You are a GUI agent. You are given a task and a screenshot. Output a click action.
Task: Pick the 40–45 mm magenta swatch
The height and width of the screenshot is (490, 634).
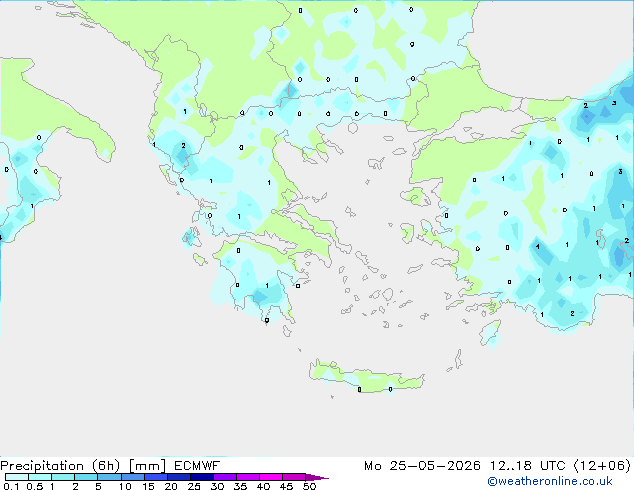point(271,477)
